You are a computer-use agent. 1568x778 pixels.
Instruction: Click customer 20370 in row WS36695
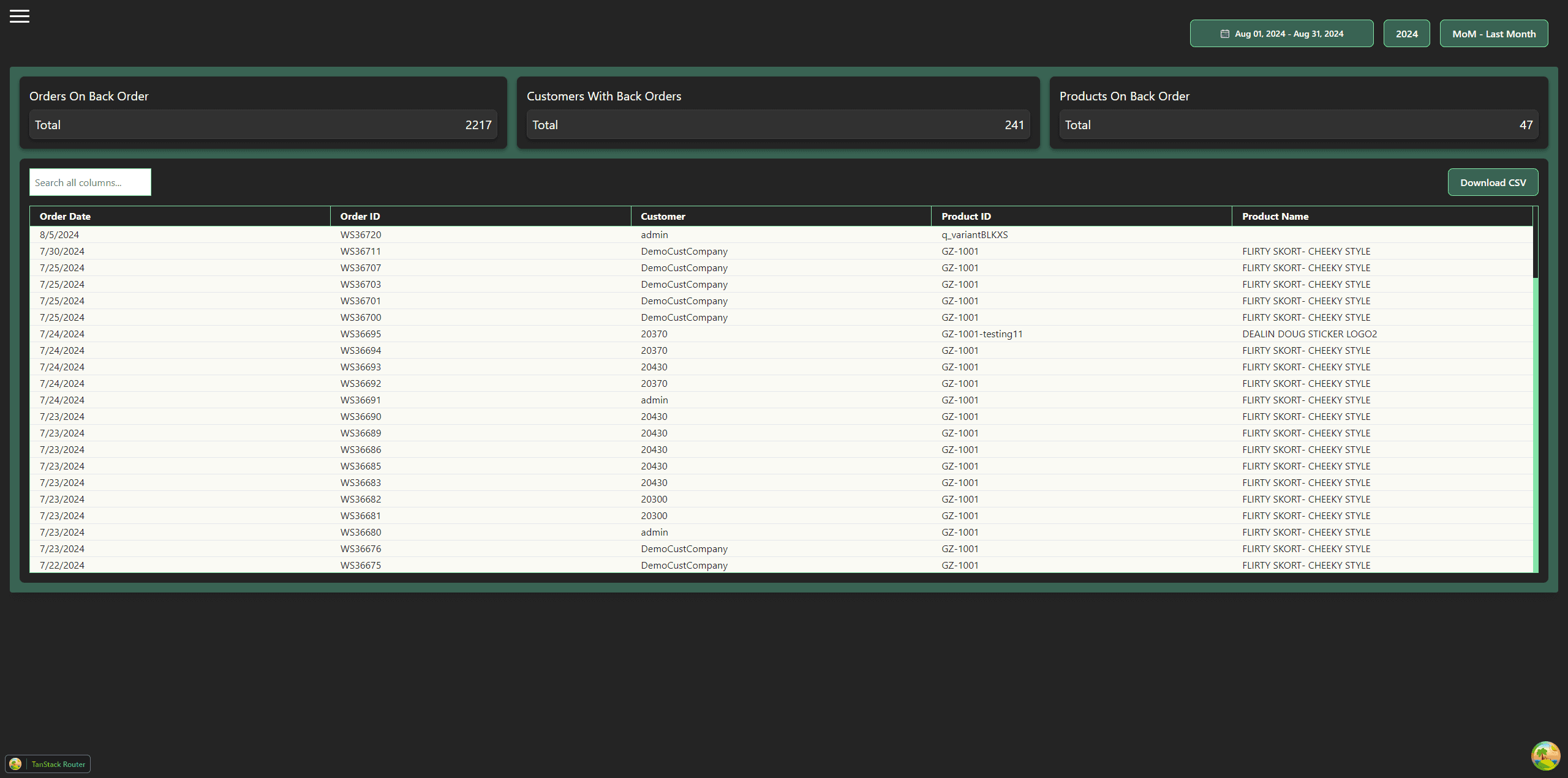654,334
